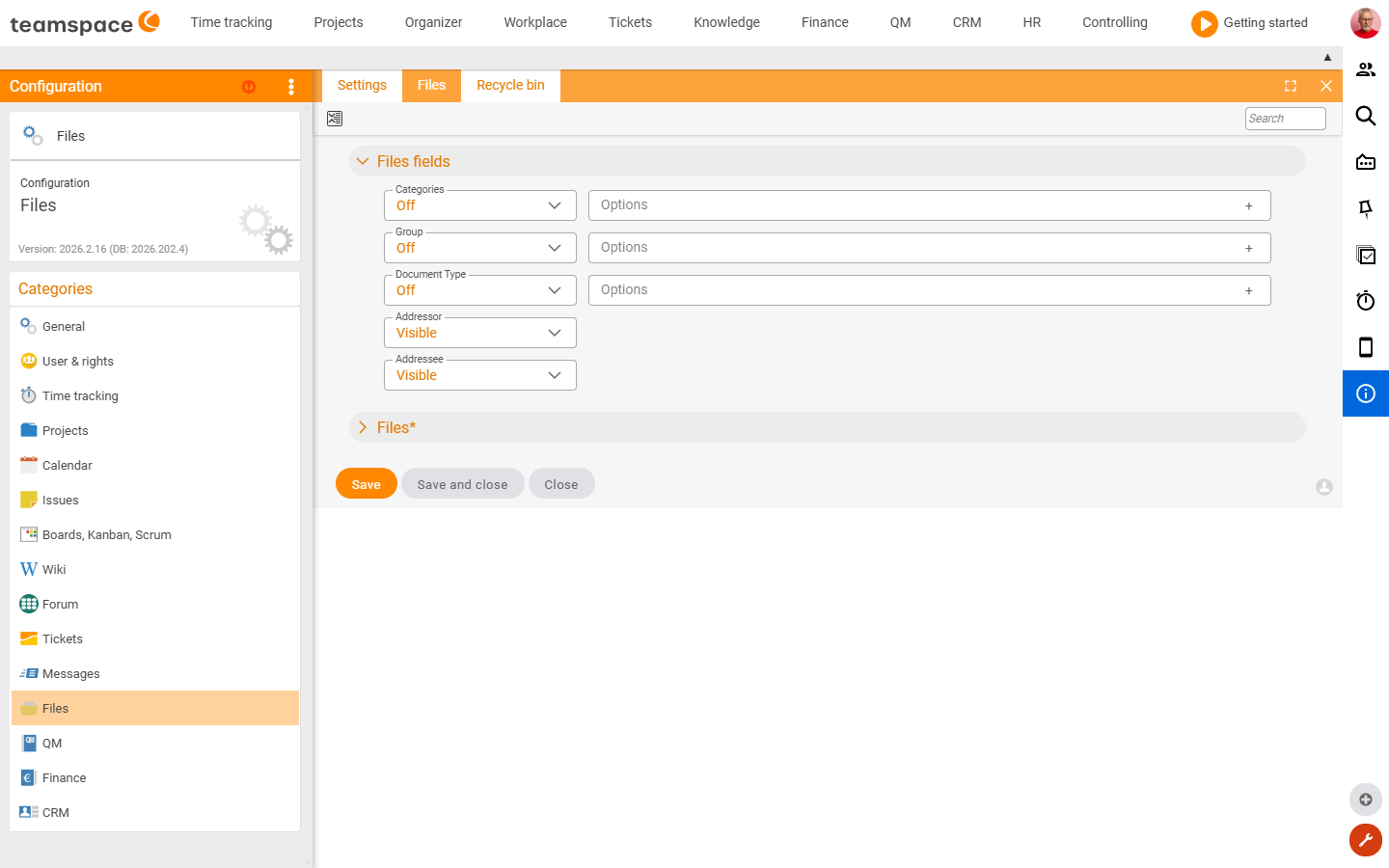Switch to the Files tab
This screenshot has width=1389, height=868.
431,85
